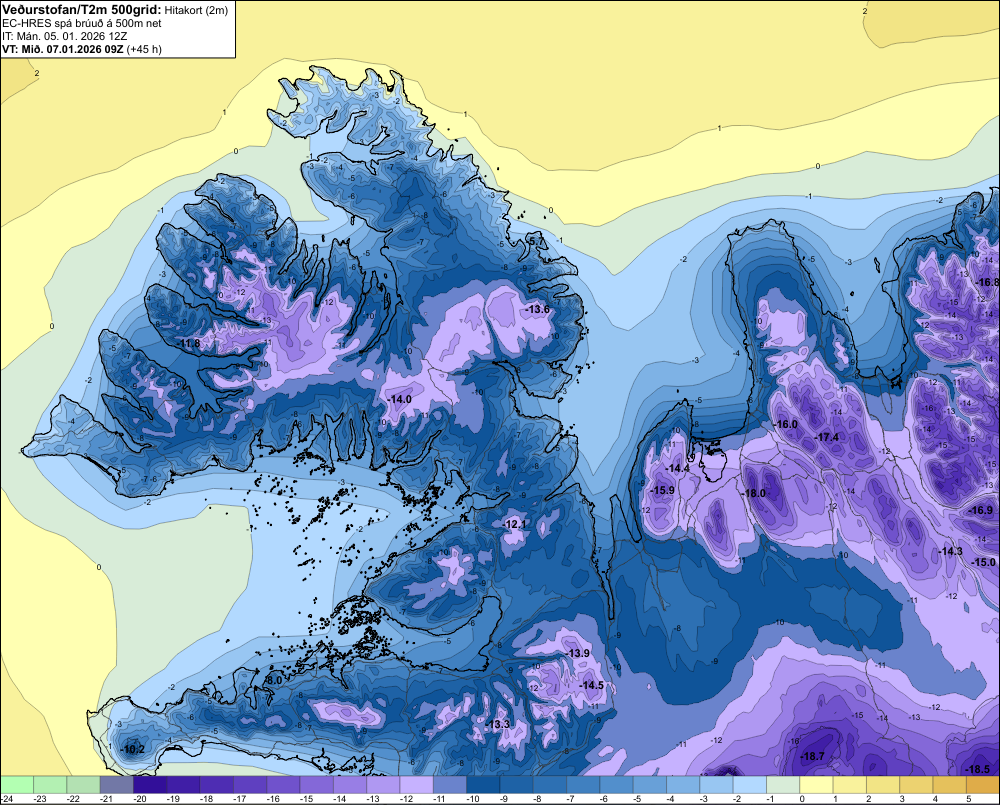
Task: Click the -18.5 temperature value
Action: pyautogui.click(x=978, y=769)
